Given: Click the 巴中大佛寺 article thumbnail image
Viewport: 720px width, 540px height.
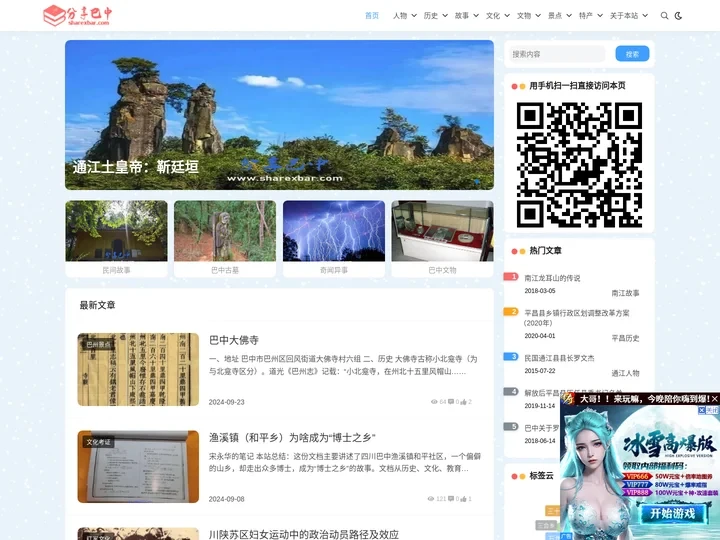Looking at the screenshot, I should pyautogui.click(x=138, y=369).
